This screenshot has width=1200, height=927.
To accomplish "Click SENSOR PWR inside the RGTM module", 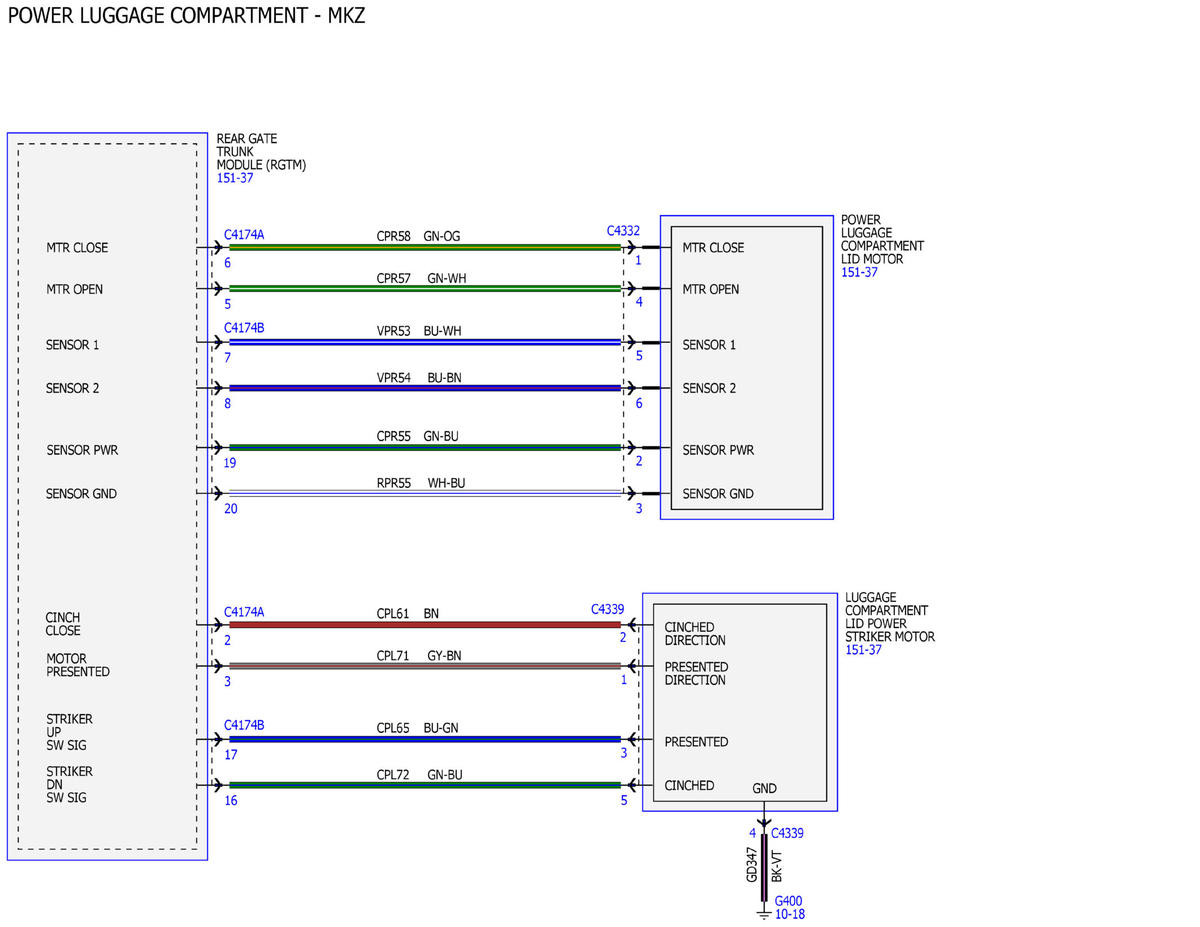I will (x=82, y=451).
